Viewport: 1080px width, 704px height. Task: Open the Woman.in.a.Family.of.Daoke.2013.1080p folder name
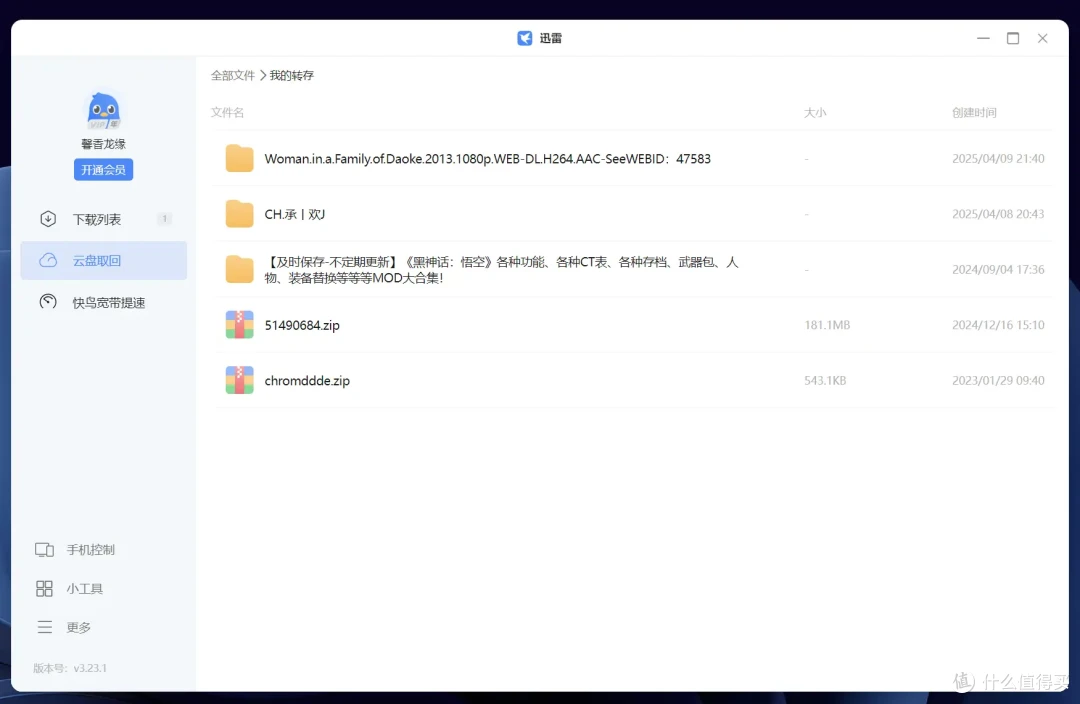(488, 158)
